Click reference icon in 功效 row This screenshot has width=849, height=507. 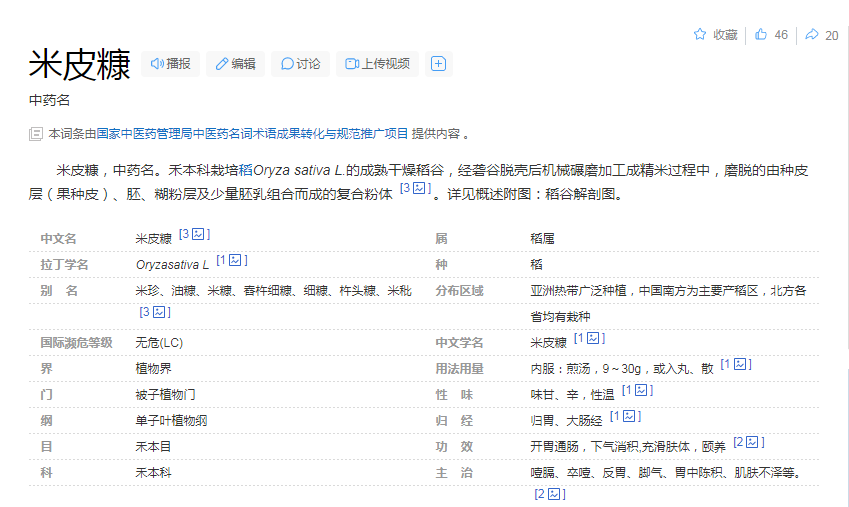[752, 443]
